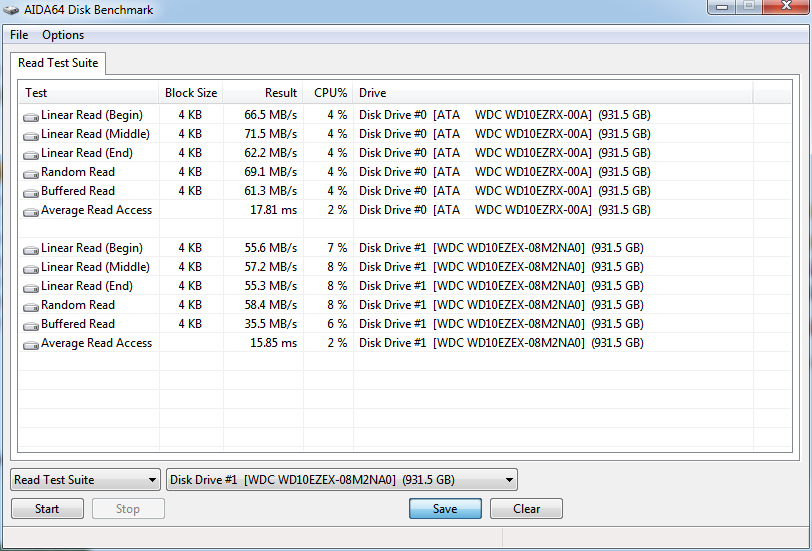Maximize the AIDA64 Disk Benchmark window
Screen dimensions: 812x551
click(x=749, y=6)
